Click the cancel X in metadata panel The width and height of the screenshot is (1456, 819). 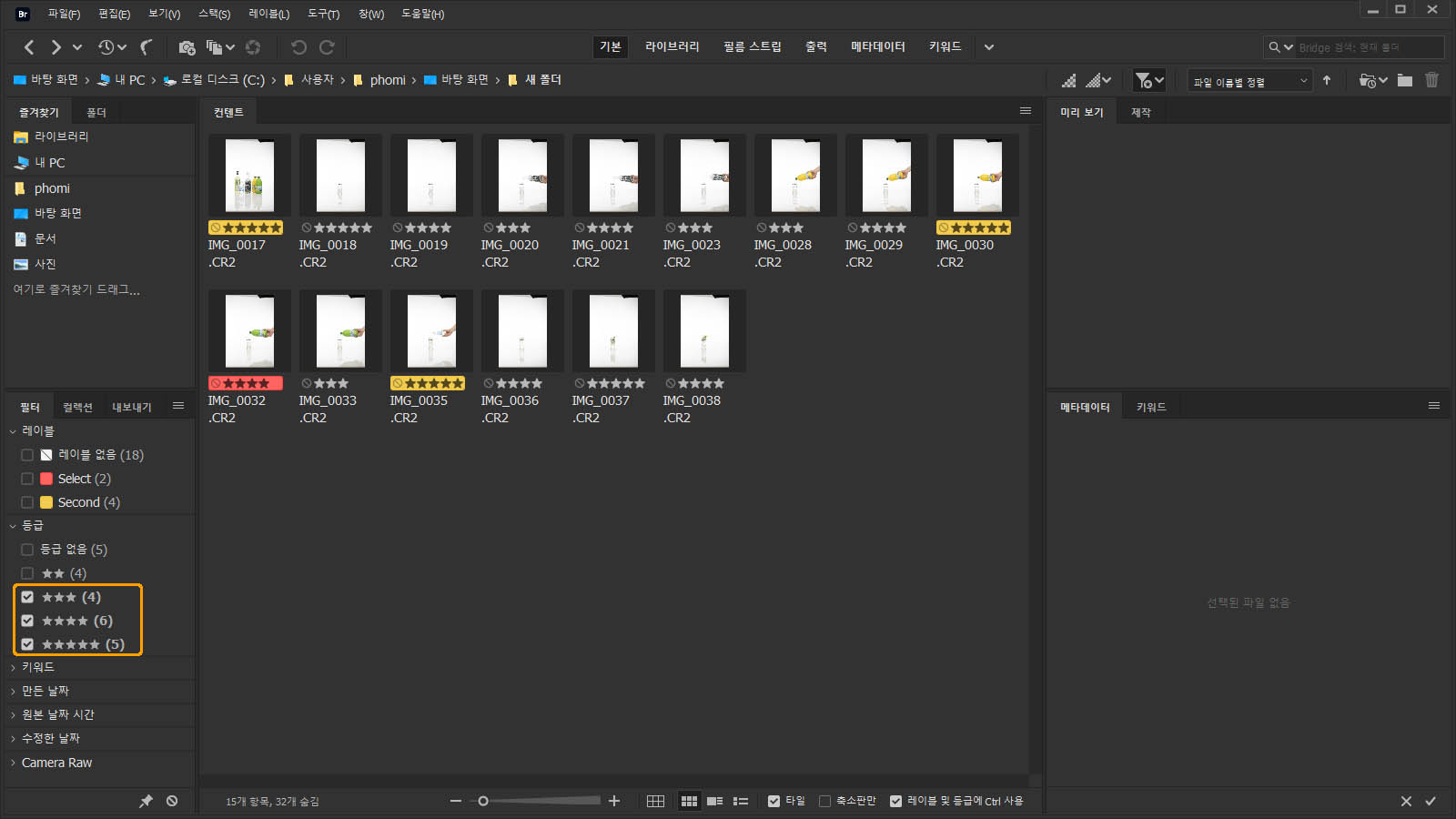click(x=1406, y=801)
